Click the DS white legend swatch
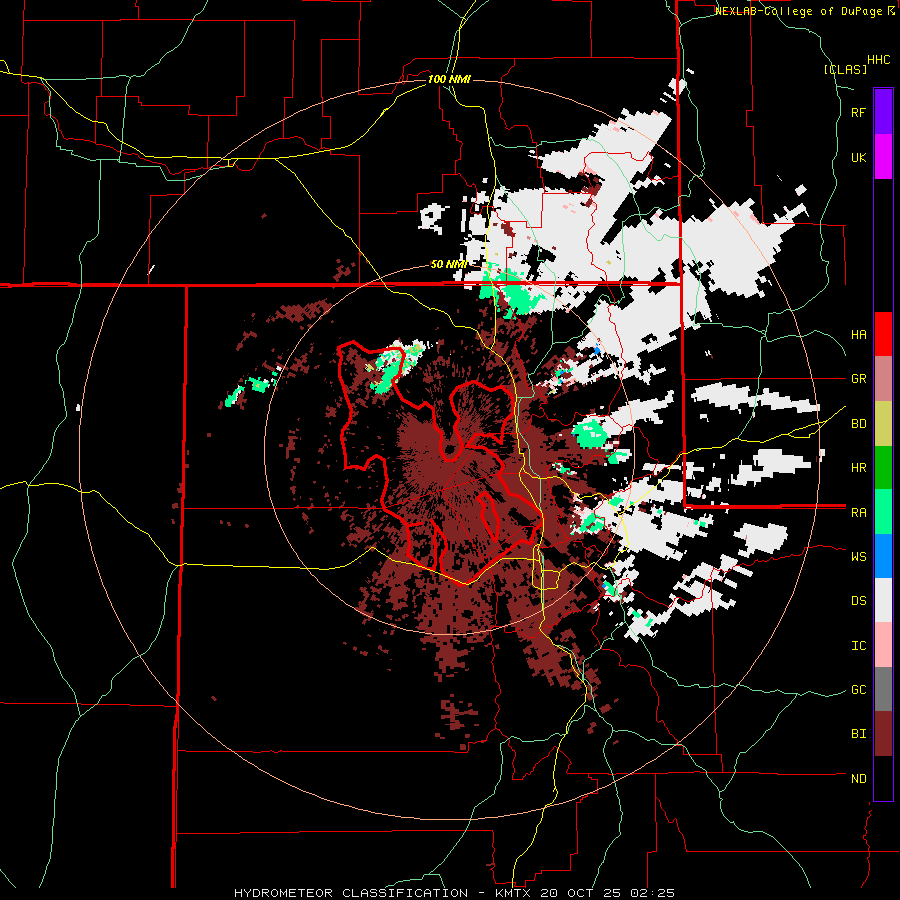 coord(883,600)
